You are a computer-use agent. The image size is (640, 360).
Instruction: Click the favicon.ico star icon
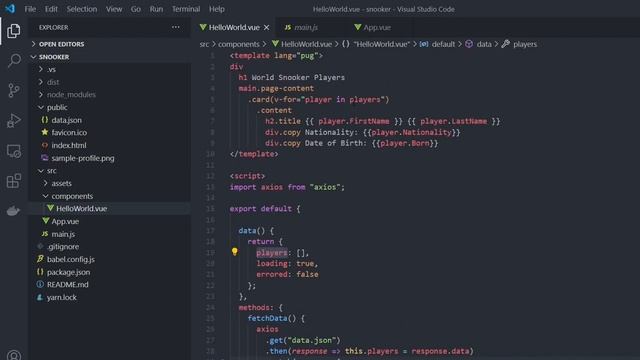pos(45,132)
